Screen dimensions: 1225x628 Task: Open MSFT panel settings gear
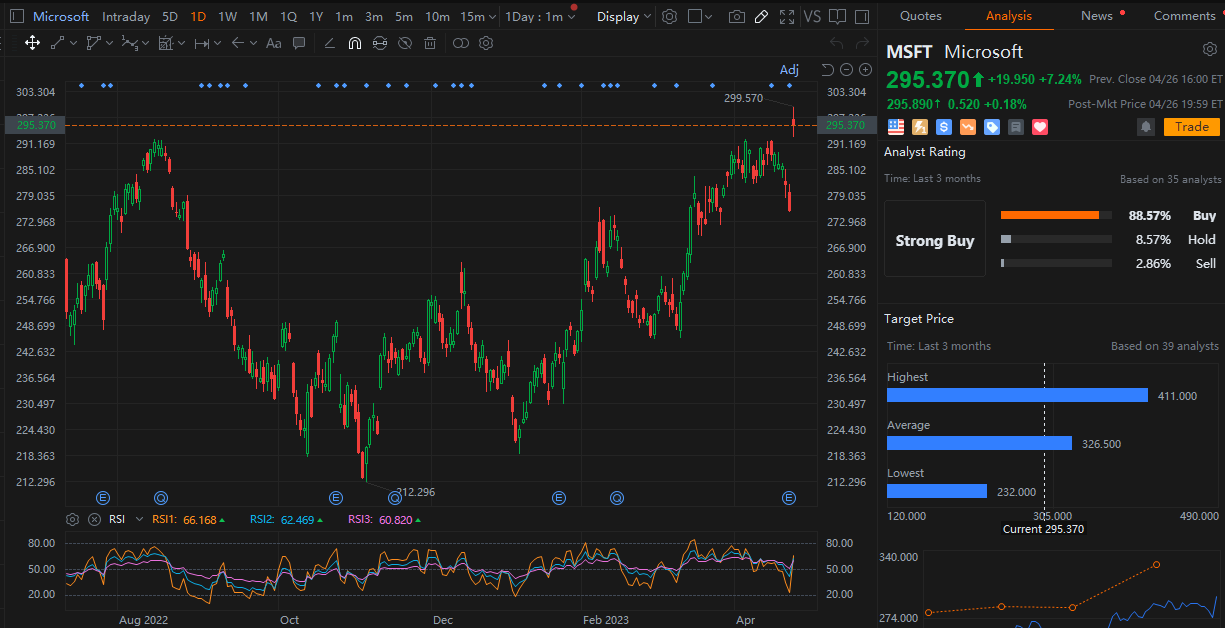1210,49
